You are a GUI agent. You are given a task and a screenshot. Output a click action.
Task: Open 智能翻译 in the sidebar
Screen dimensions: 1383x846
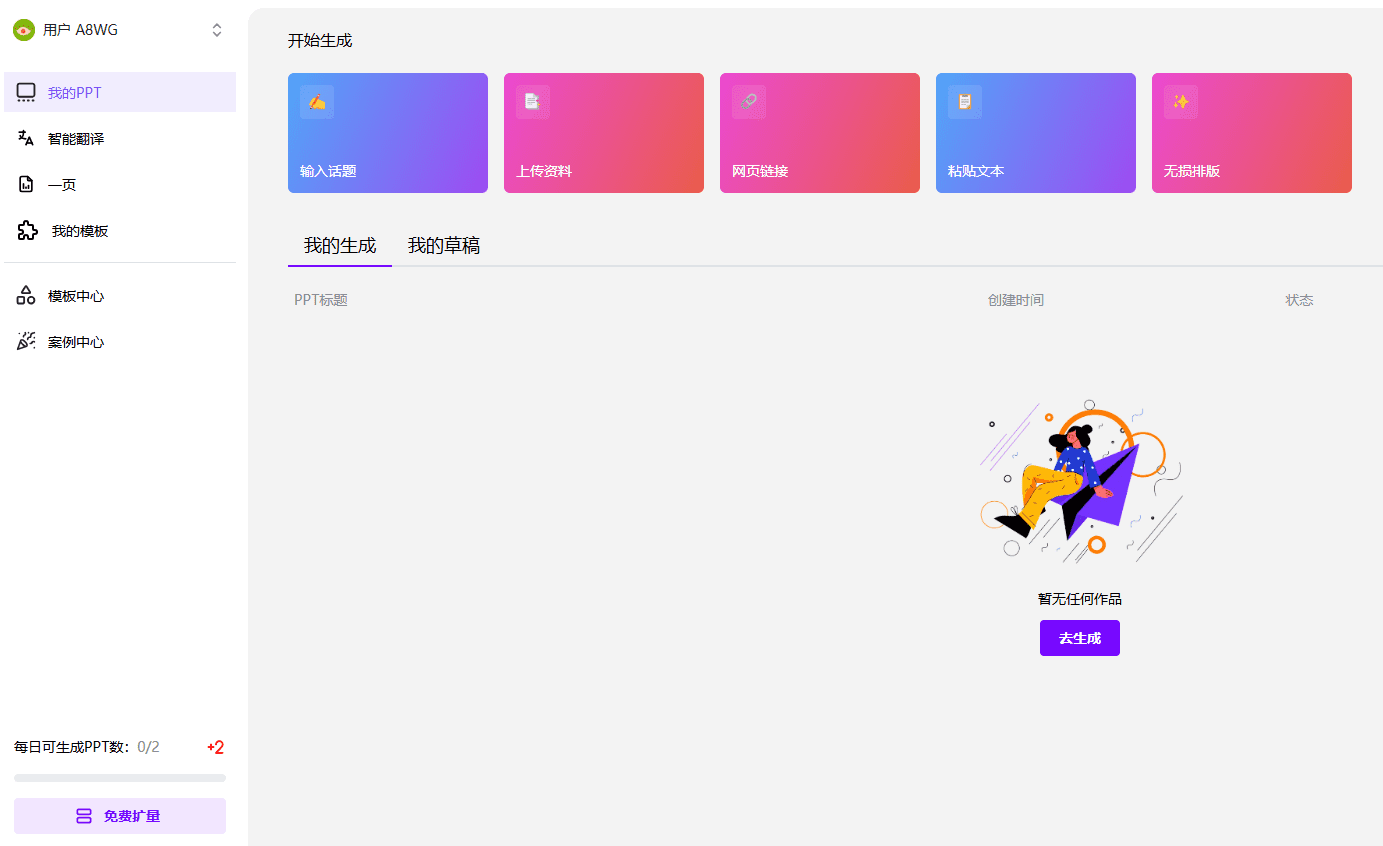point(120,138)
